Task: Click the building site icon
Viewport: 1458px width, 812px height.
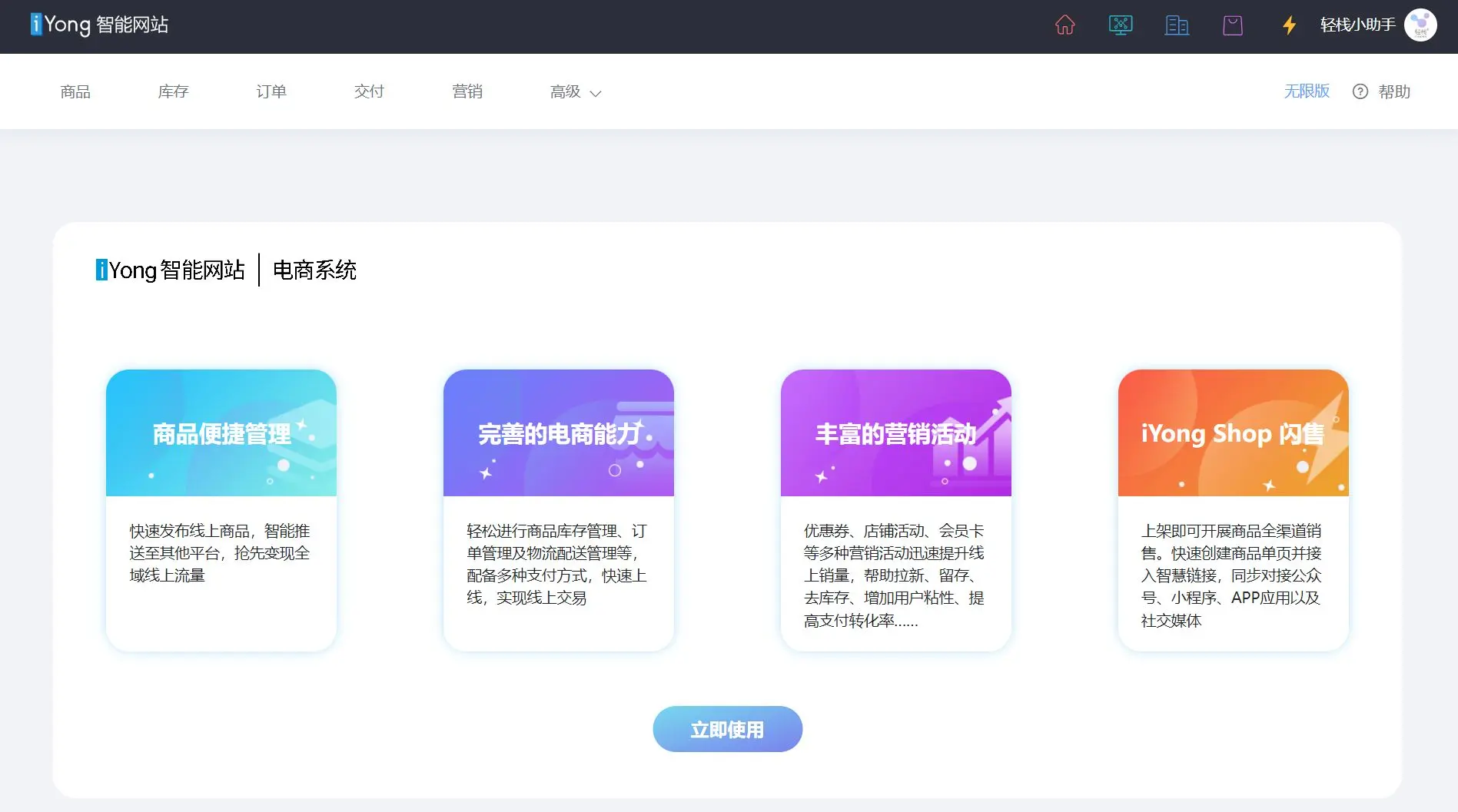Action: 1177,25
